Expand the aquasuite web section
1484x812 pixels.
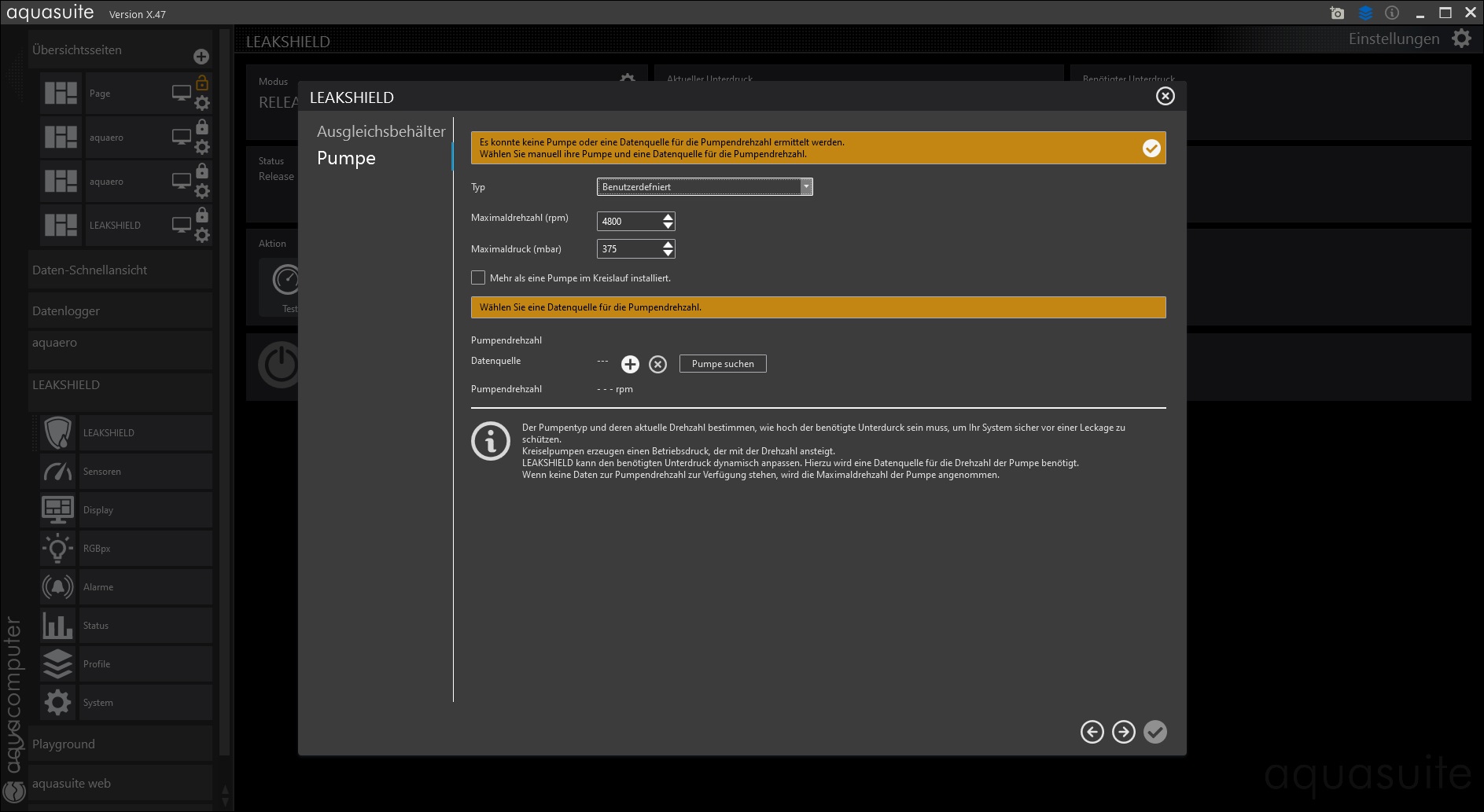click(120, 784)
